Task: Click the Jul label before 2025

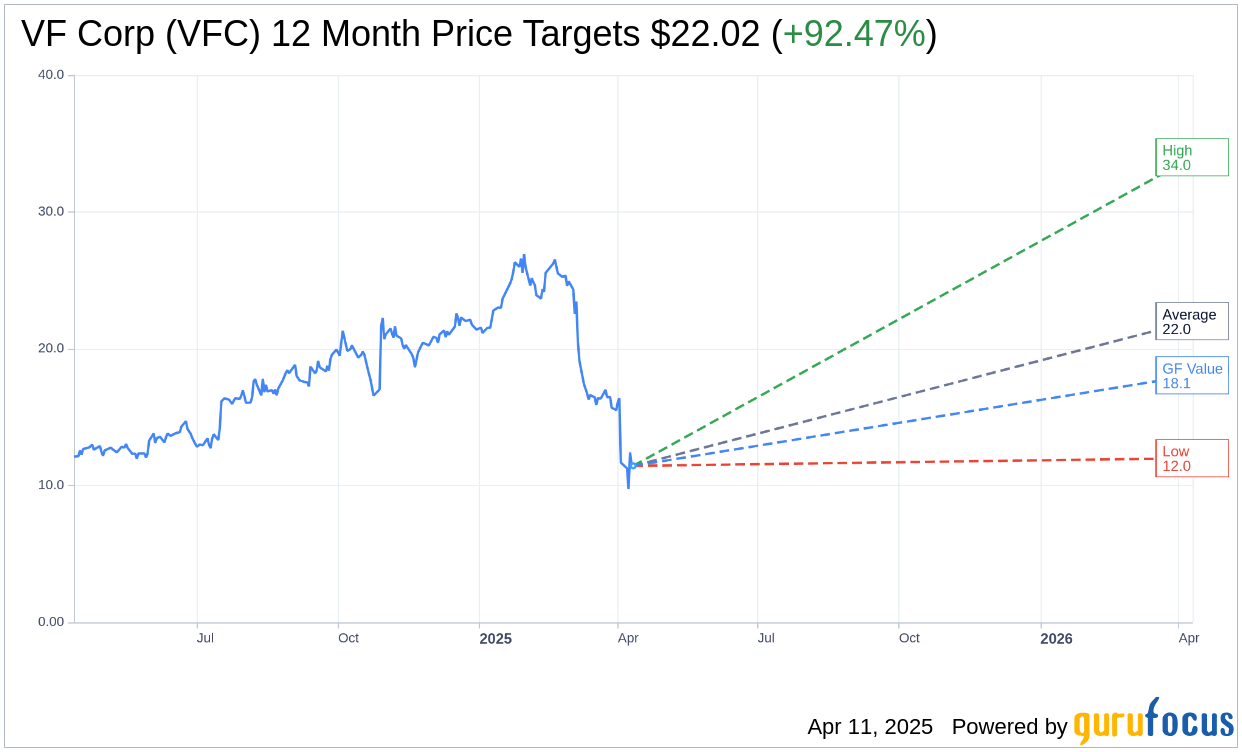Action: point(205,638)
